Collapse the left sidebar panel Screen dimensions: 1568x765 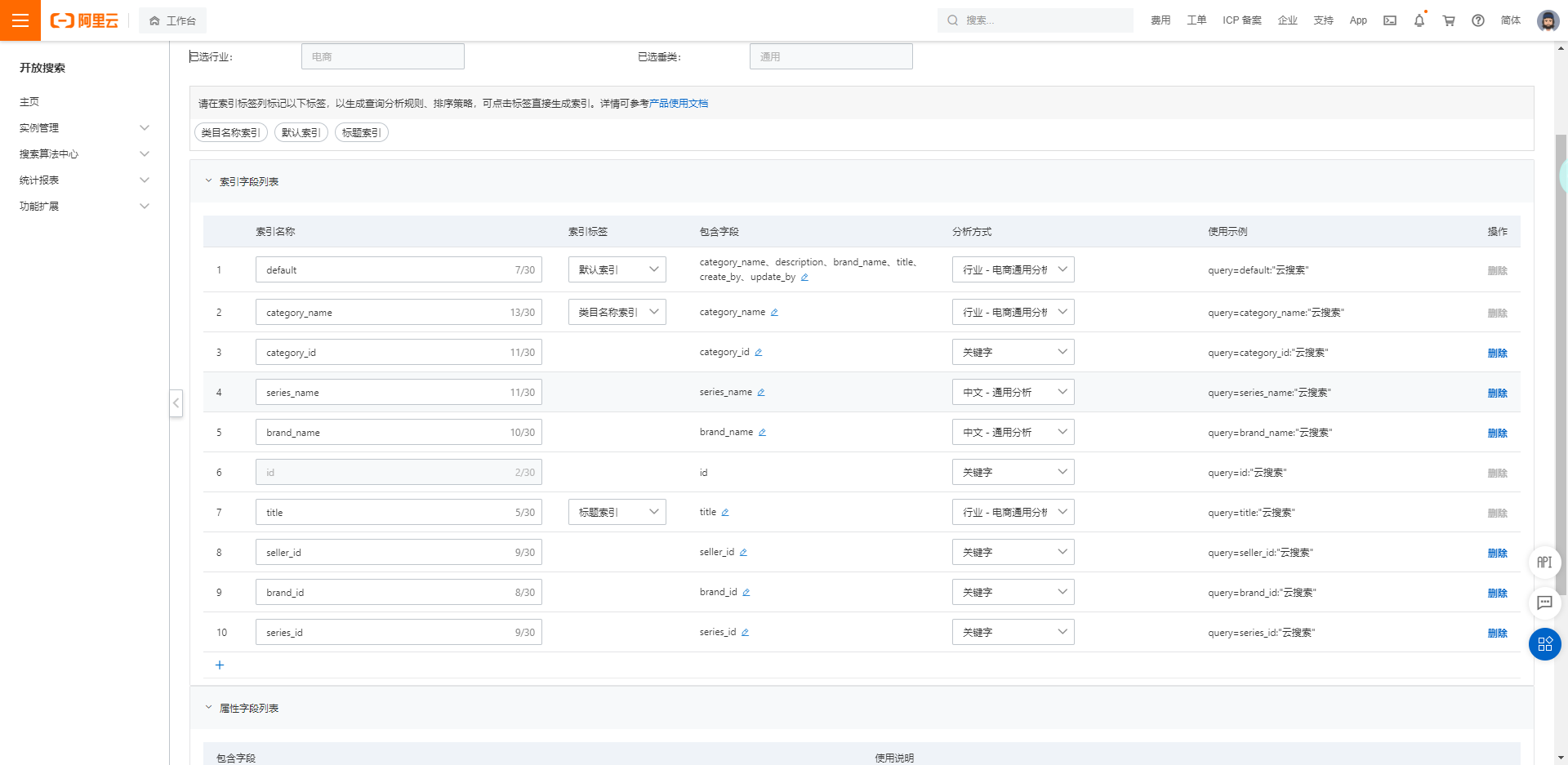click(176, 403)
